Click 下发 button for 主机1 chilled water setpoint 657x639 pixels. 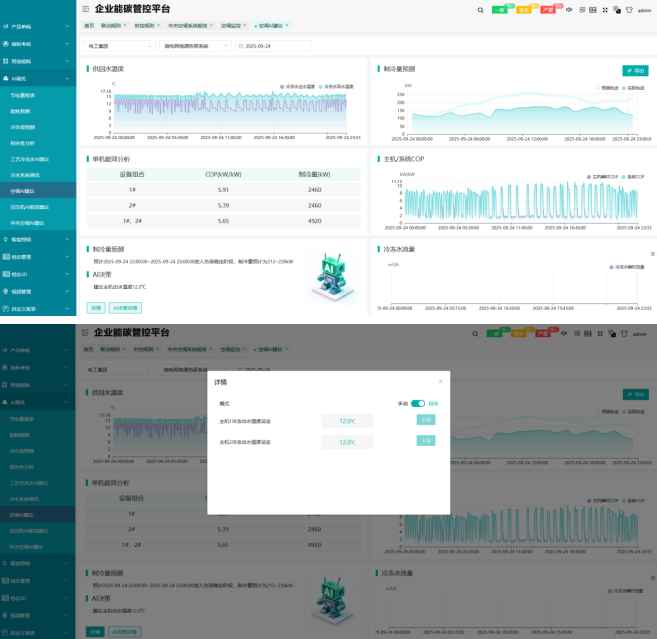click(426, 420)
